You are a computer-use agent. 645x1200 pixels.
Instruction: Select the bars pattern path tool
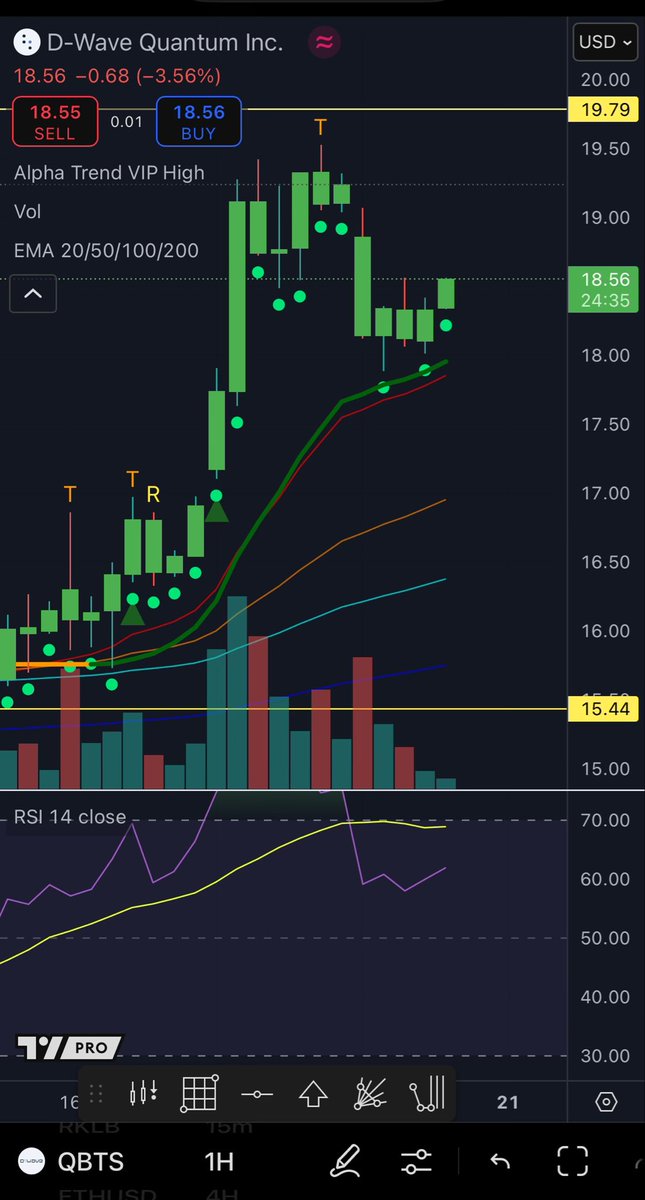click(x=427, y=1095)
